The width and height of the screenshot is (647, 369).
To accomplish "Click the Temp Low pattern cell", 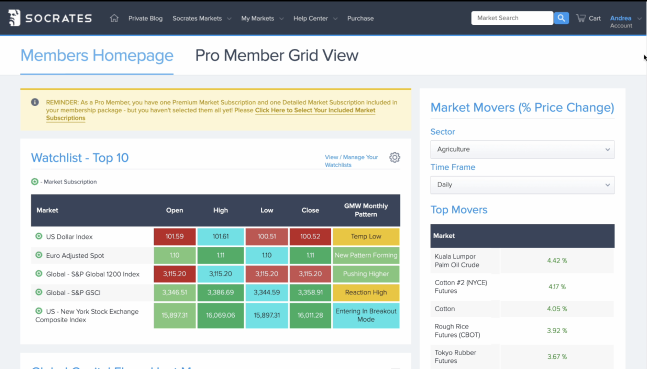I will 366,237.
